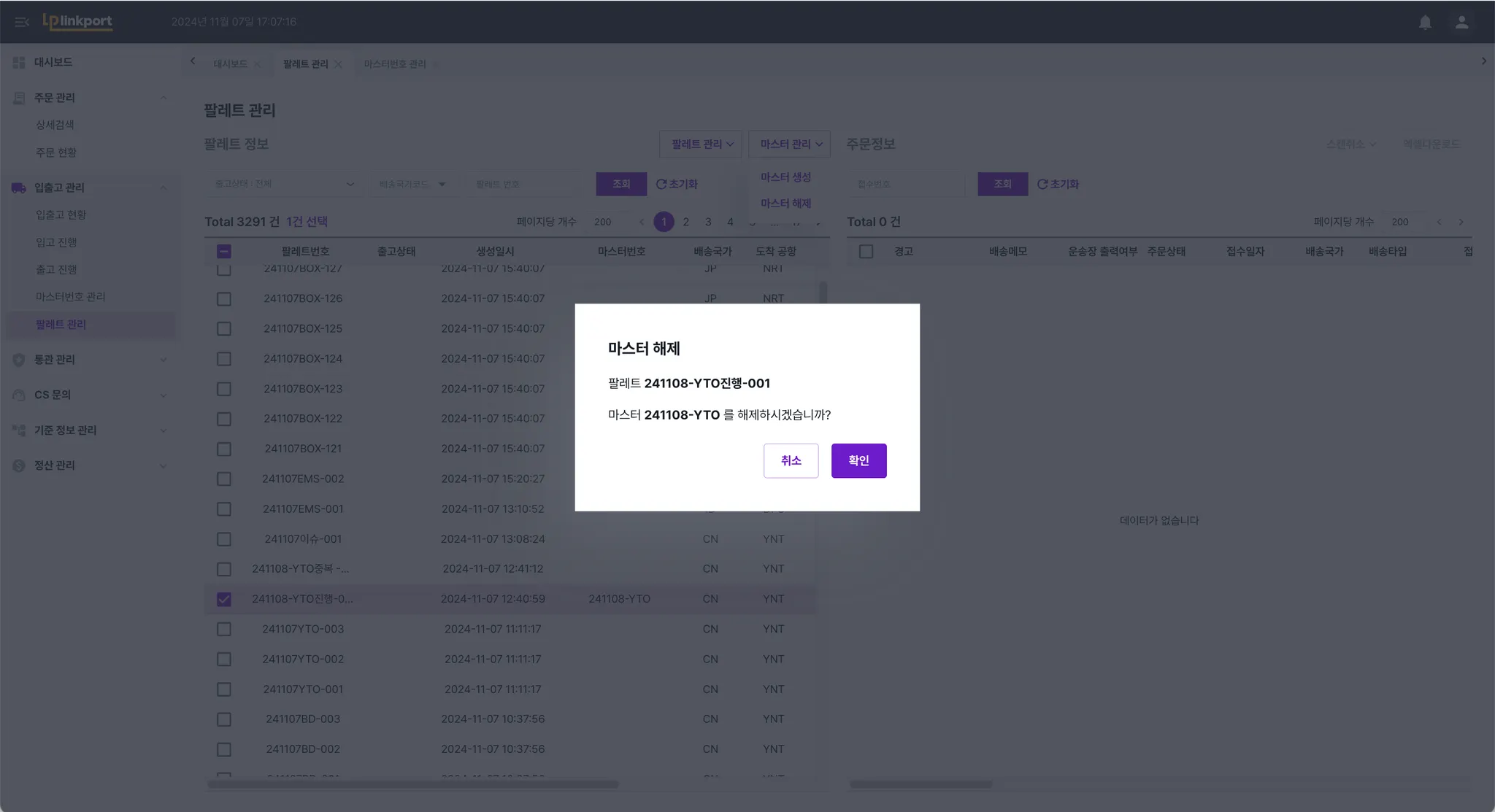Screen dimensions: 1495x812
Task: Click the 정산 관리 coin icon
Action: 19,465
